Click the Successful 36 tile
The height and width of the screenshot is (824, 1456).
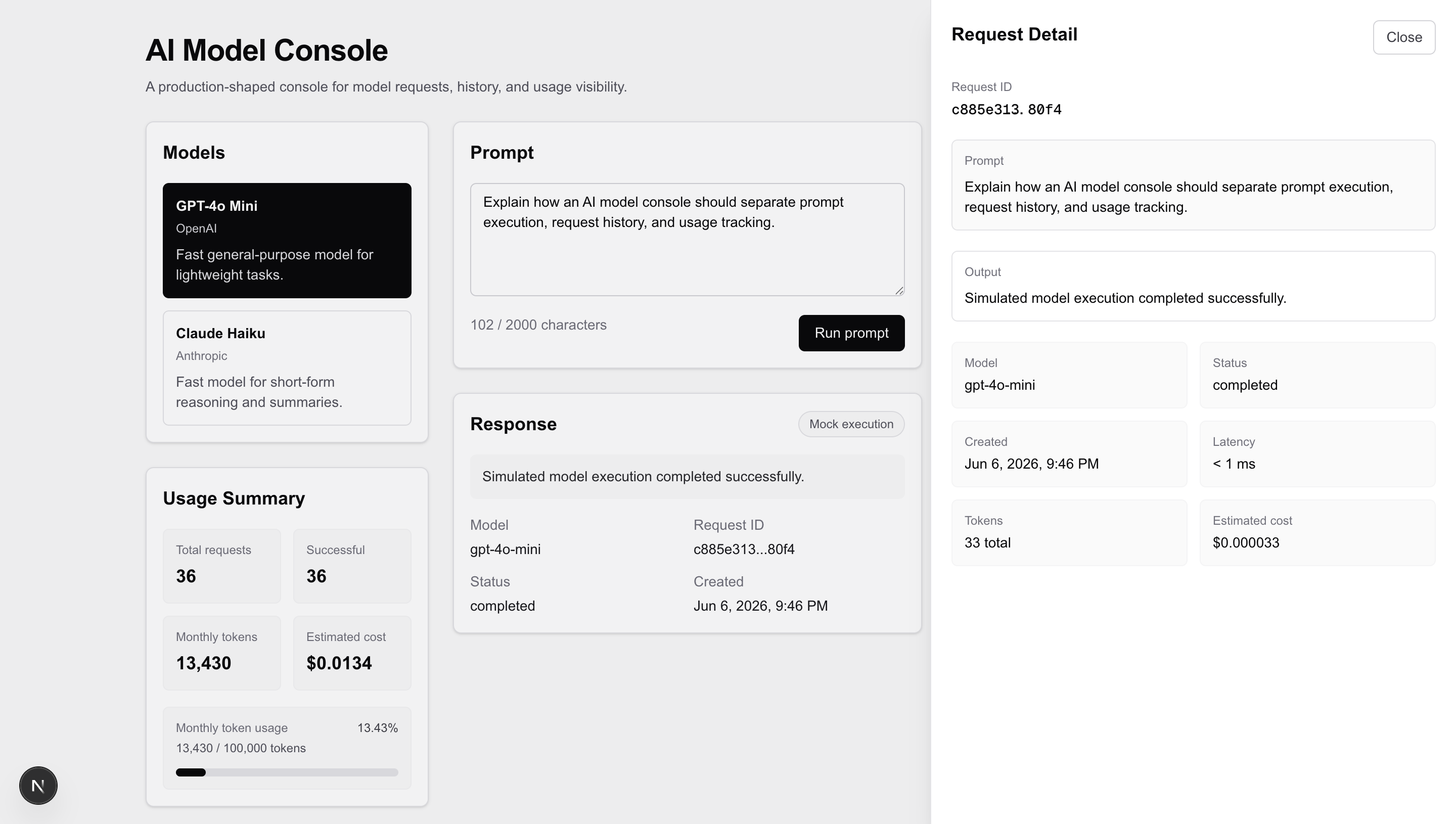352,566
